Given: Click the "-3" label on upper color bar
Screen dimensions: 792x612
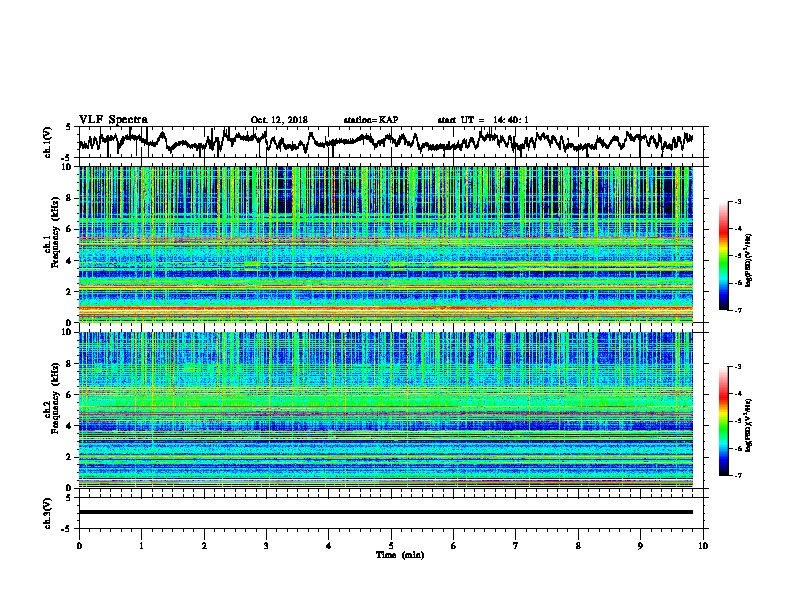Looking at the screenshot, I should tap(737, 202).
